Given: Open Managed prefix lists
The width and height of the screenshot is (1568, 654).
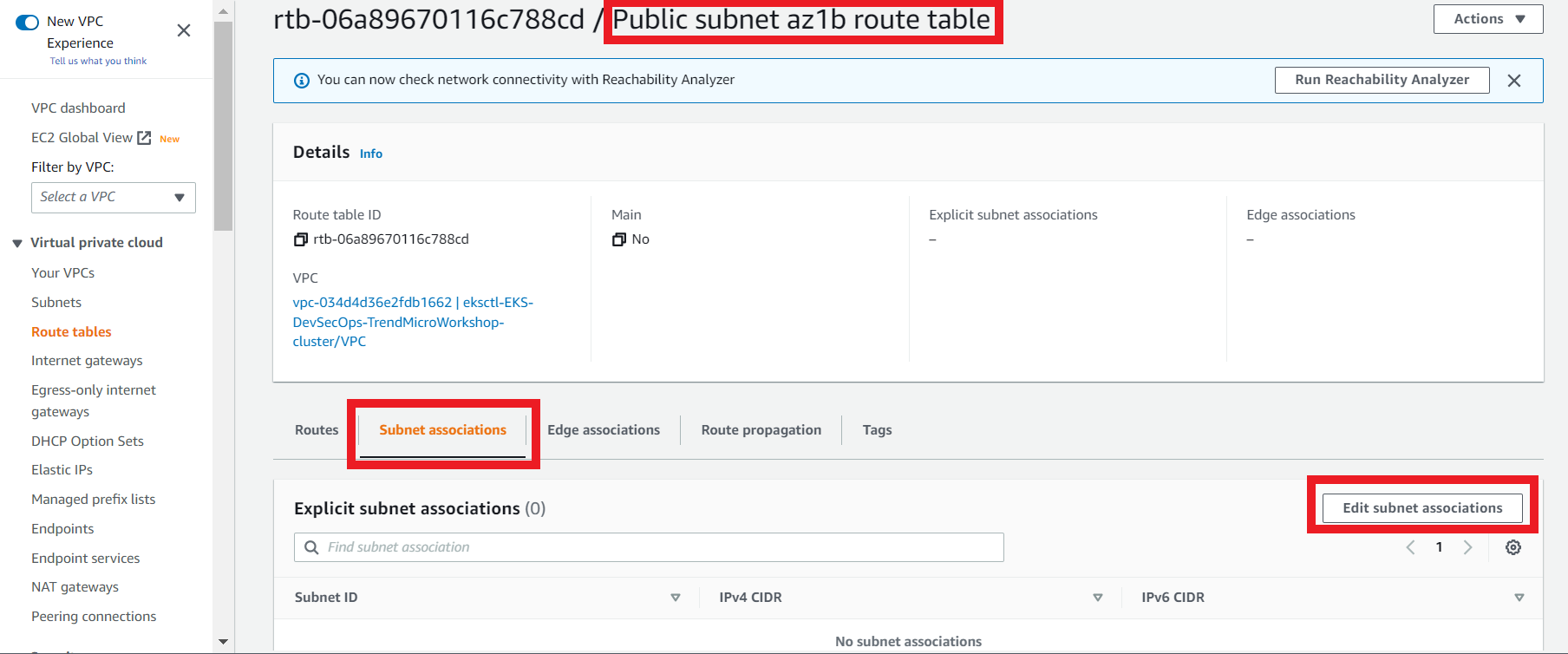Looking at the screenshot, I should coord(94,500).
